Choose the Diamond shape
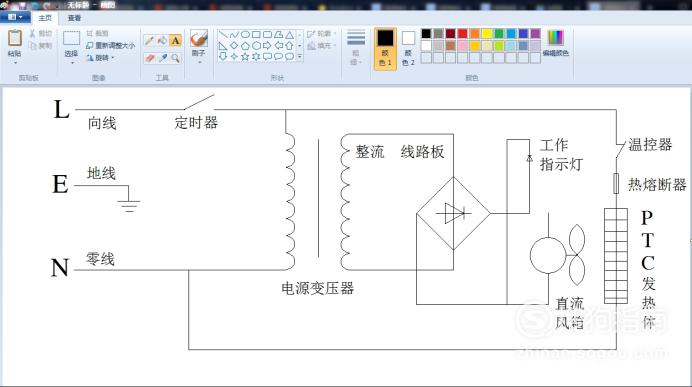The height and width of the screenshot is (387, 692). 234,45
